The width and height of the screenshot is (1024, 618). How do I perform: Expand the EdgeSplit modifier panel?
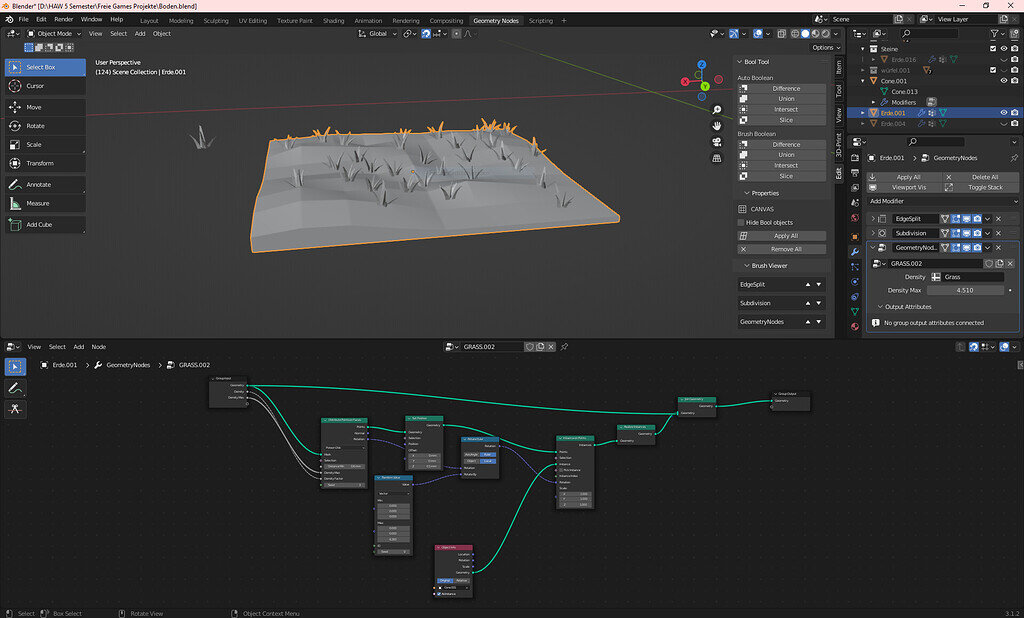click(874, 218)
